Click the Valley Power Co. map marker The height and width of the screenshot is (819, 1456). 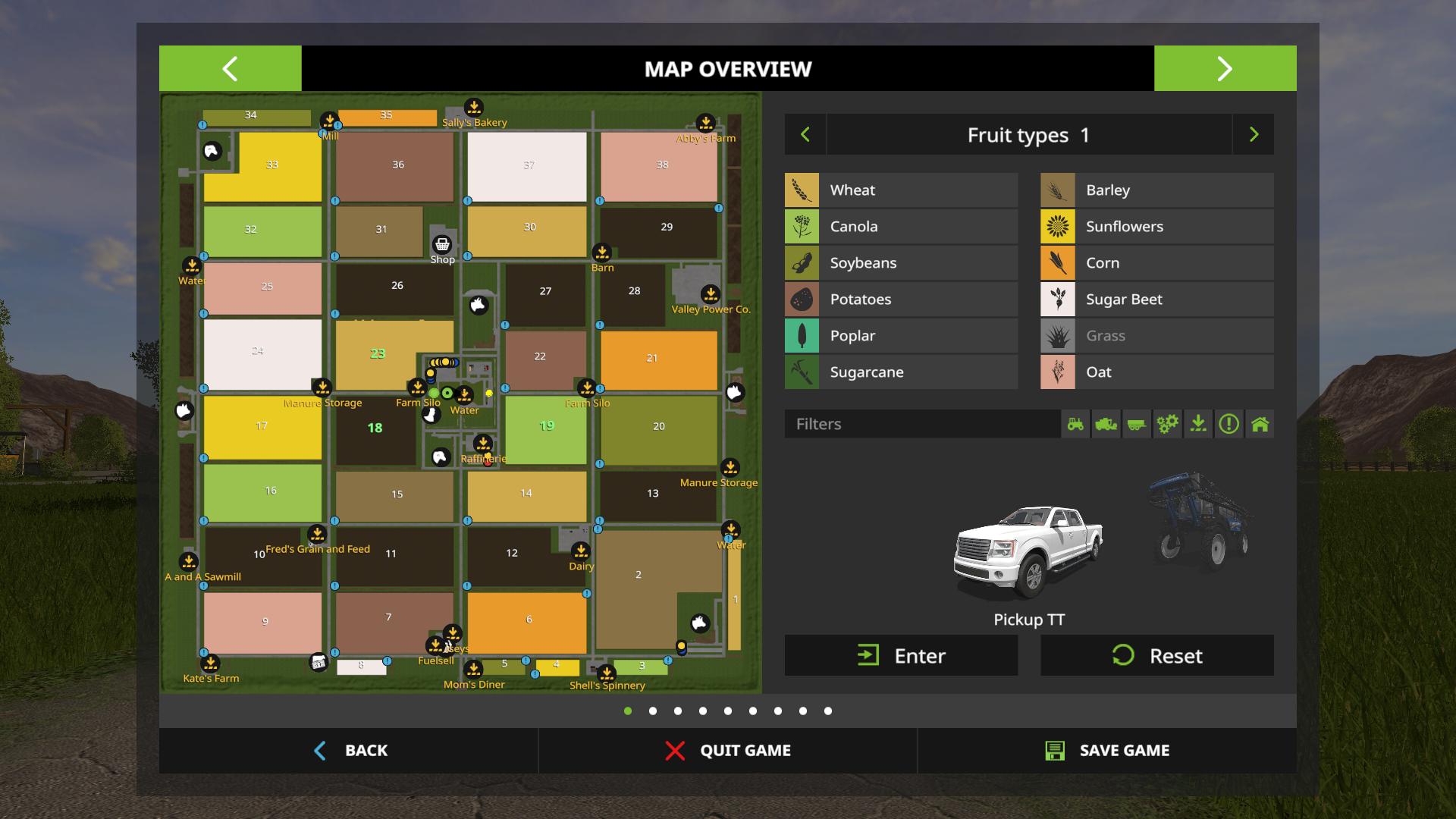(x=711, y=293)
